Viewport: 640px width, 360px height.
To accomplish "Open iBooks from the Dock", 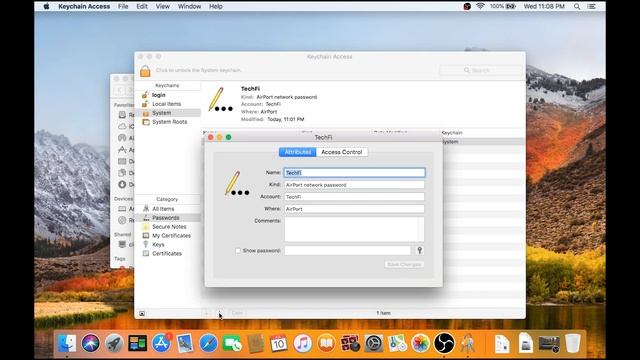I will pos(326,343).
